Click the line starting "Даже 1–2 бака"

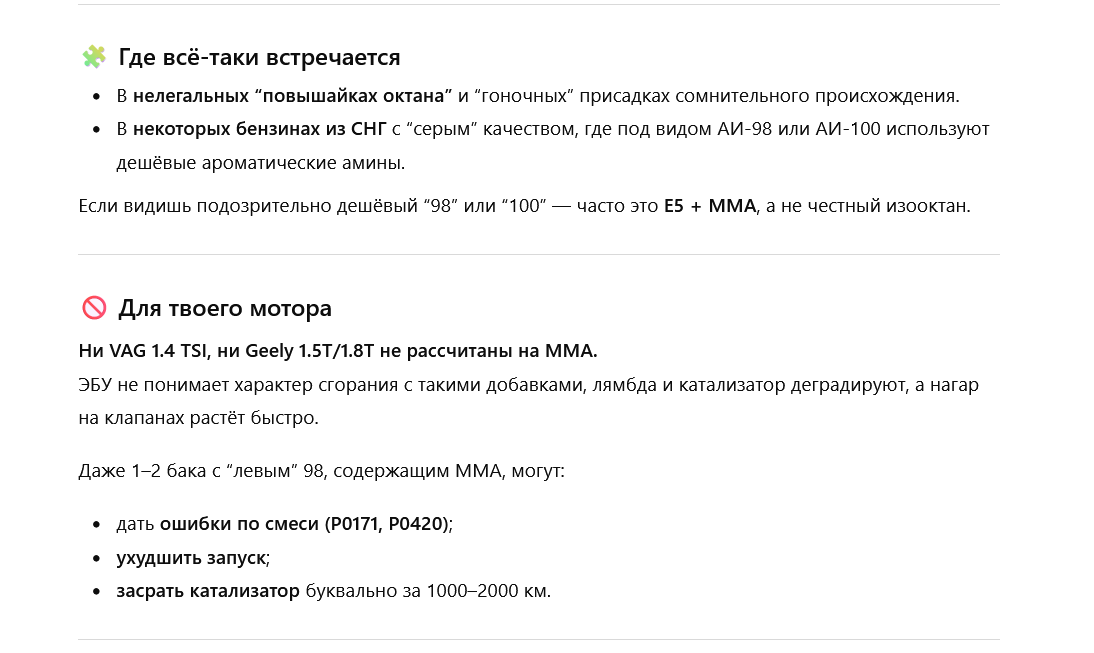tap(321, 469)
